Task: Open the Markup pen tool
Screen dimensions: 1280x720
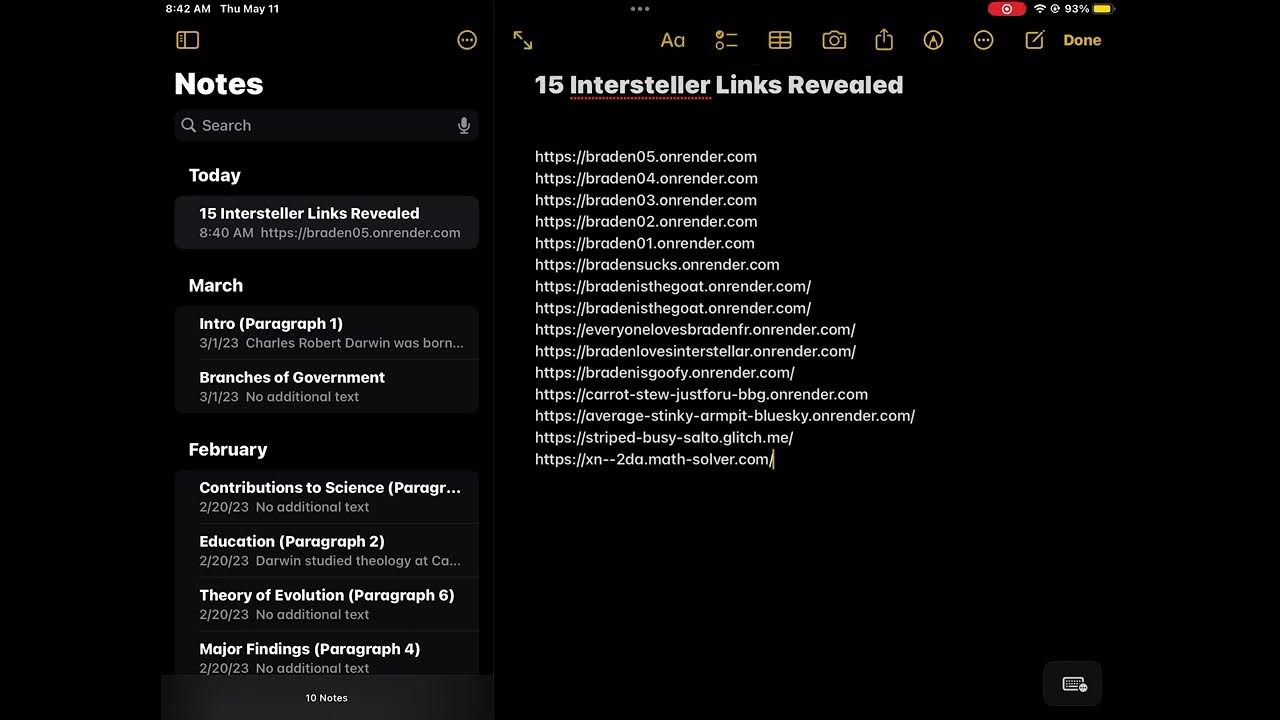Action: [933, 40]
